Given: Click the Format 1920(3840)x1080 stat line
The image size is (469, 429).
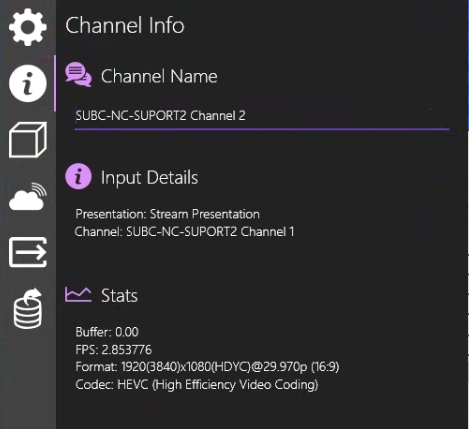Looking at the screenshot, I should 207,367.
